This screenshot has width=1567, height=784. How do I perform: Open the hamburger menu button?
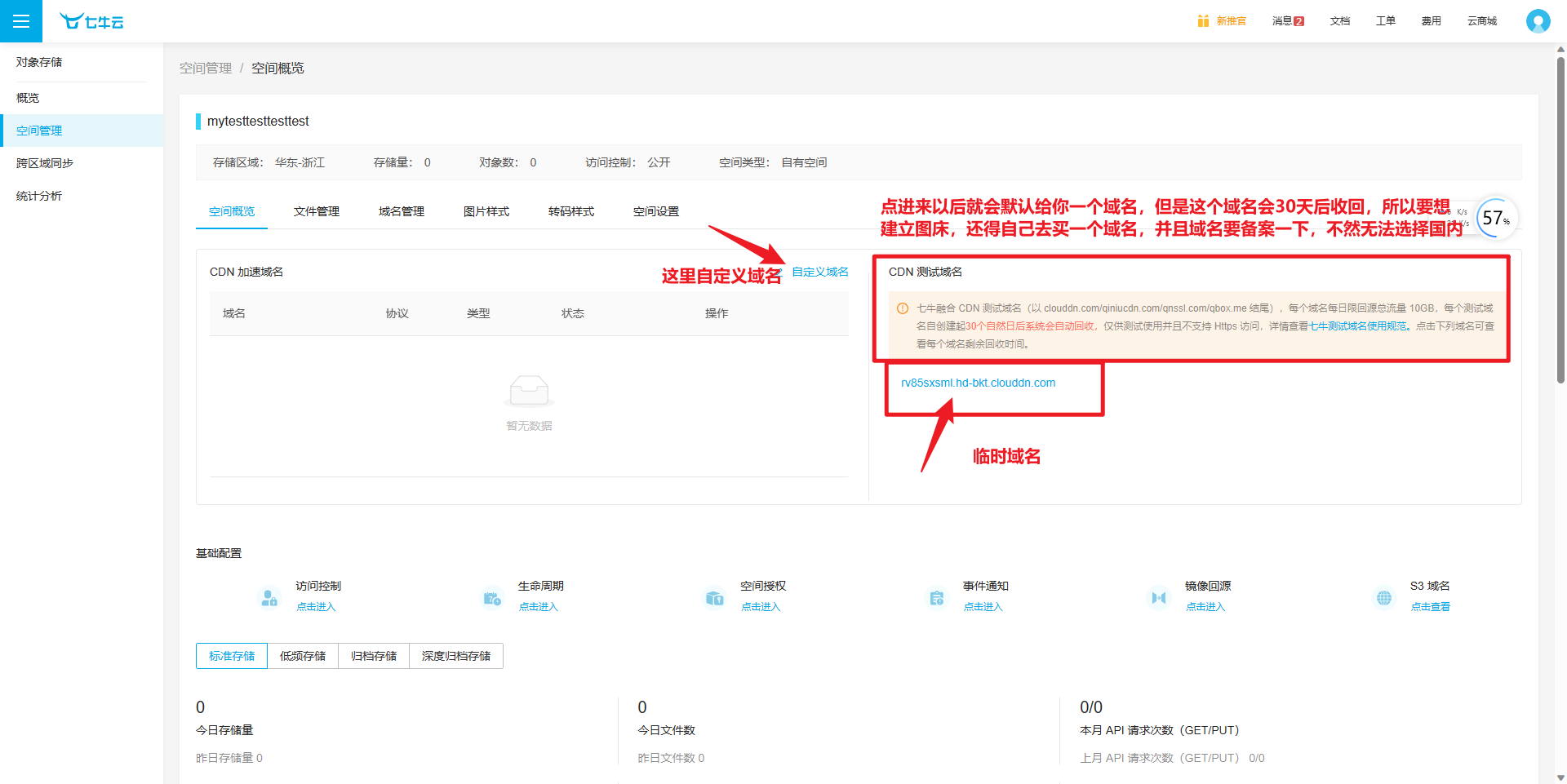[x=21, y=21]
